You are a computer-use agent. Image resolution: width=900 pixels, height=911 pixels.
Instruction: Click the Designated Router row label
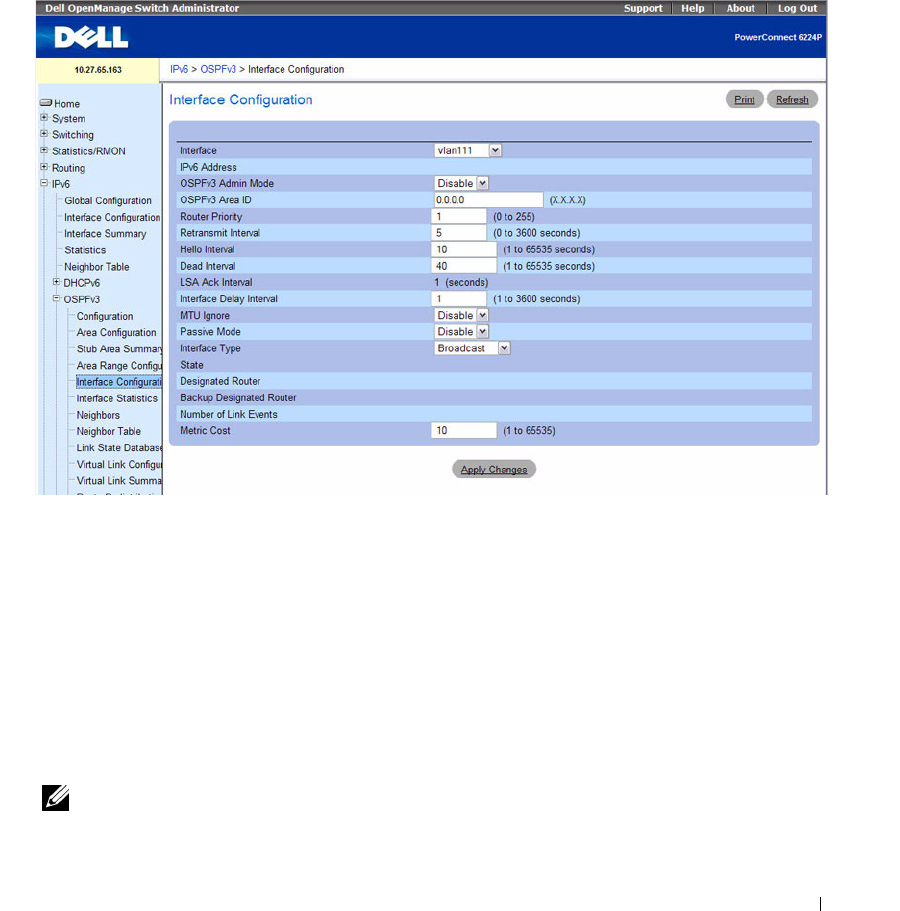220,381
